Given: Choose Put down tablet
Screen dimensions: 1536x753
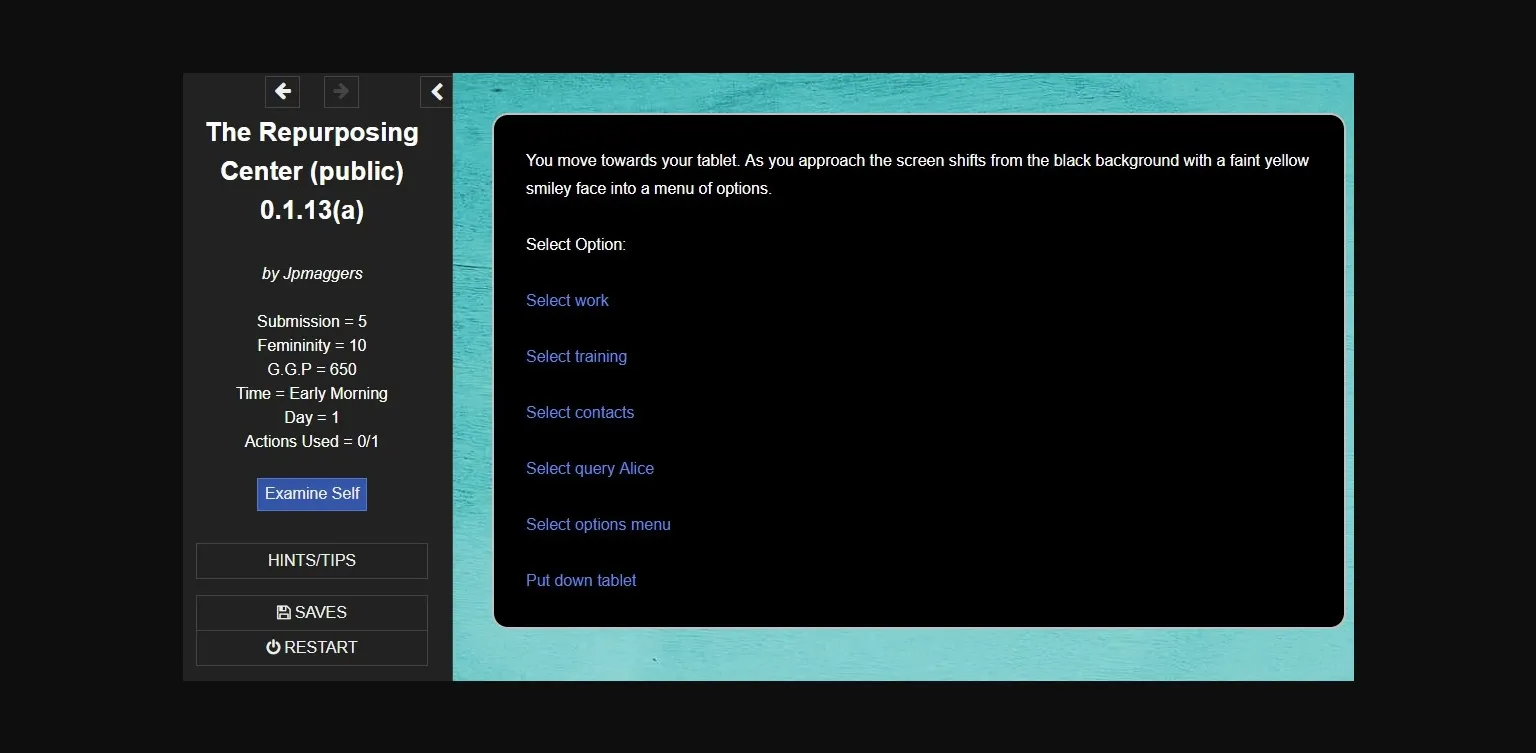Looking at the screenshot, I should (x=581, y=580).
